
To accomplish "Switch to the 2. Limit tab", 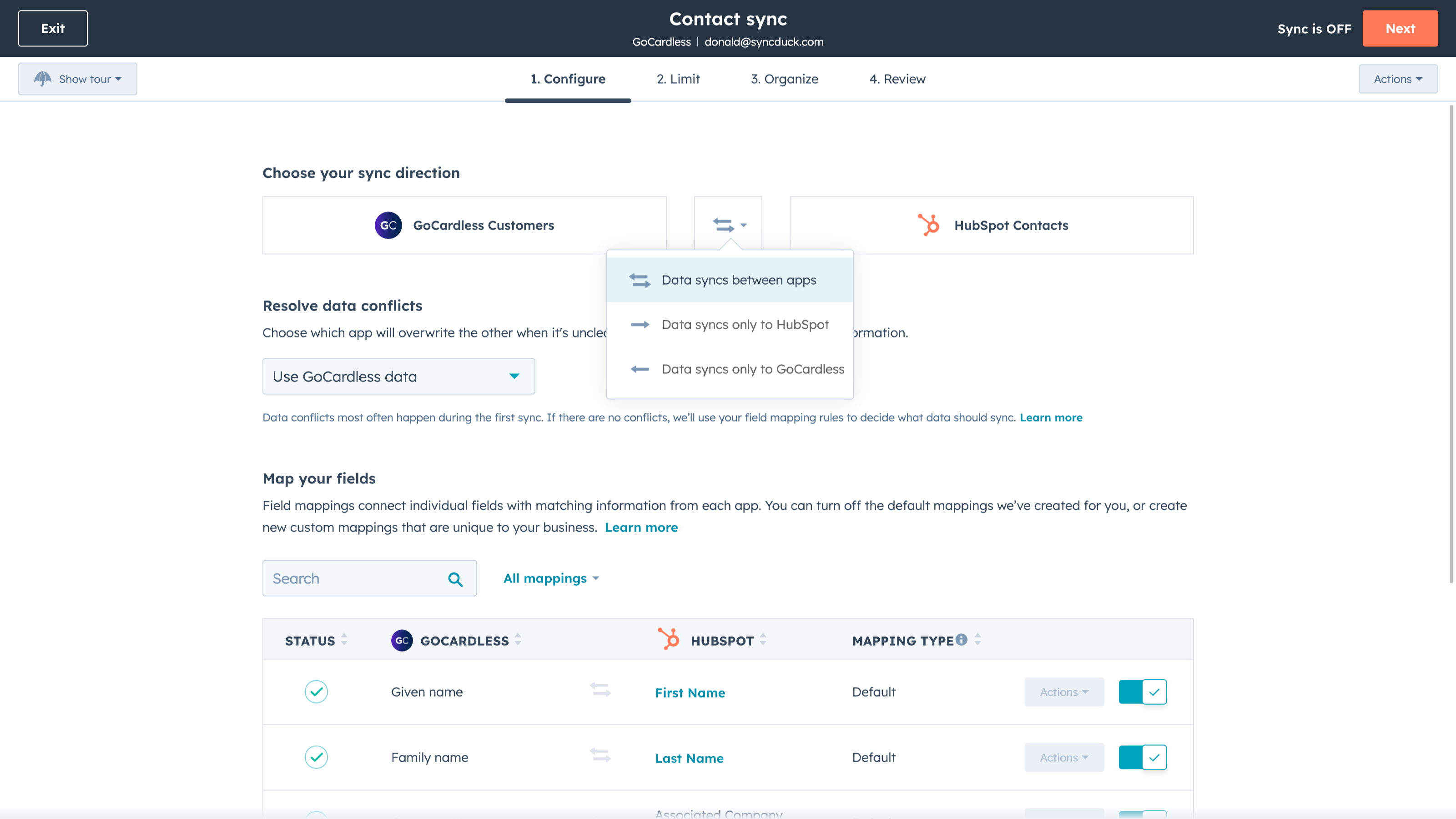I will (x=678, y=79).
